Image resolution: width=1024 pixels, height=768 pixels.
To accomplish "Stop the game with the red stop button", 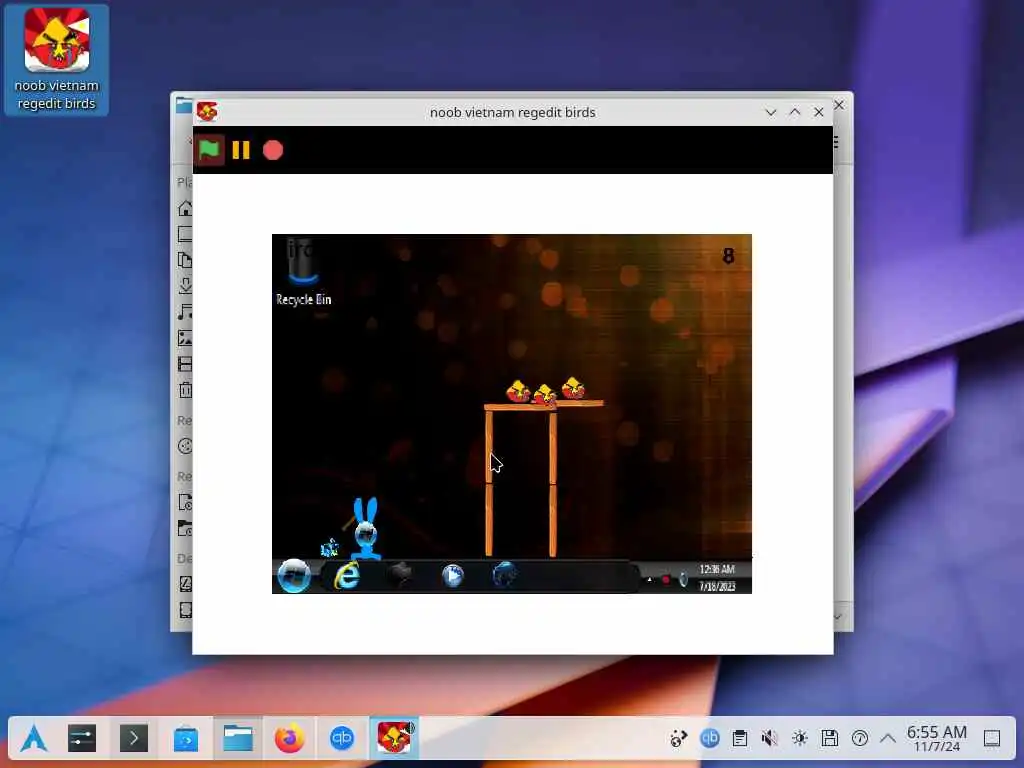I will [273, 150].
